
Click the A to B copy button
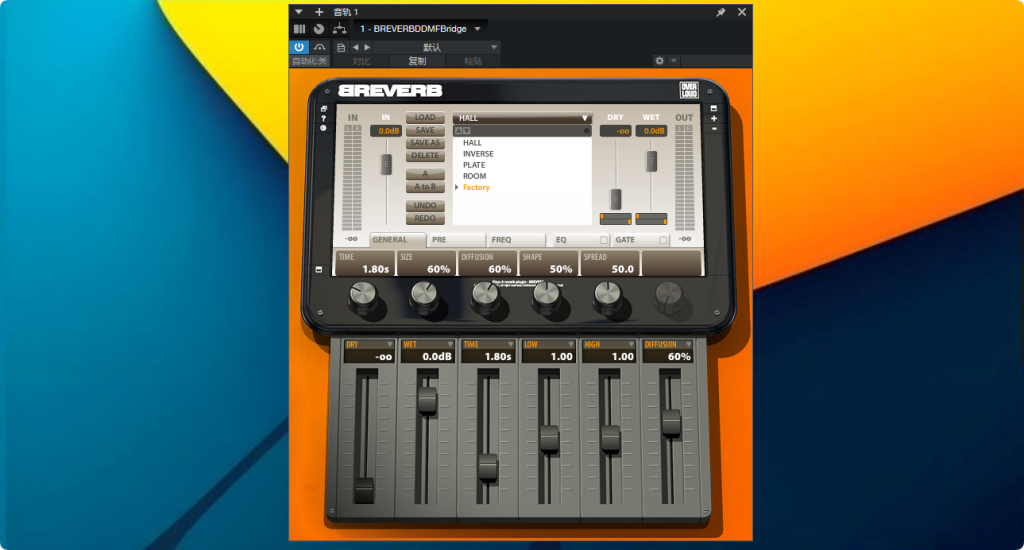(x=425, y=187)
